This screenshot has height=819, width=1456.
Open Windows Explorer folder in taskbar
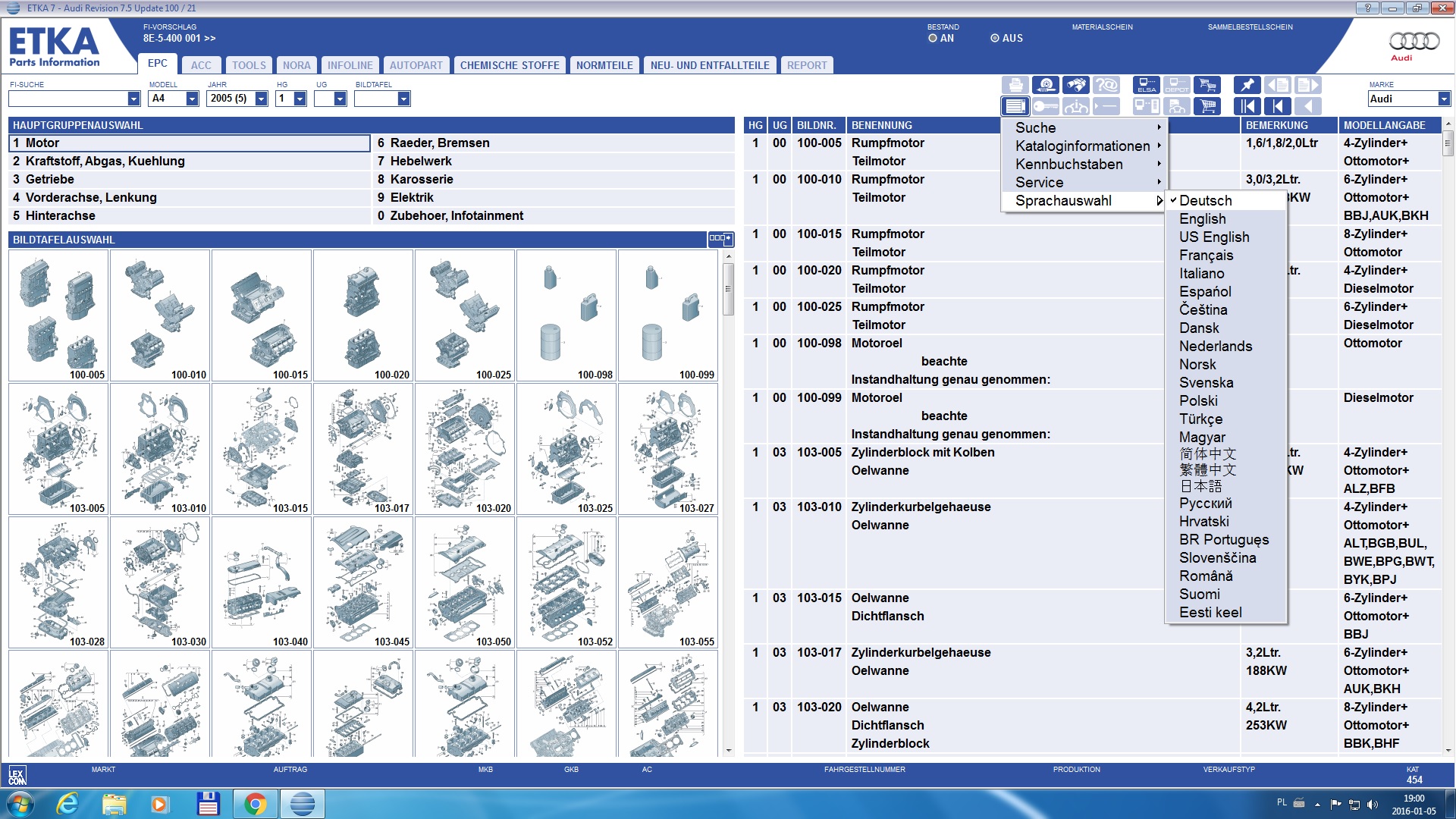(x=114, y=804)
